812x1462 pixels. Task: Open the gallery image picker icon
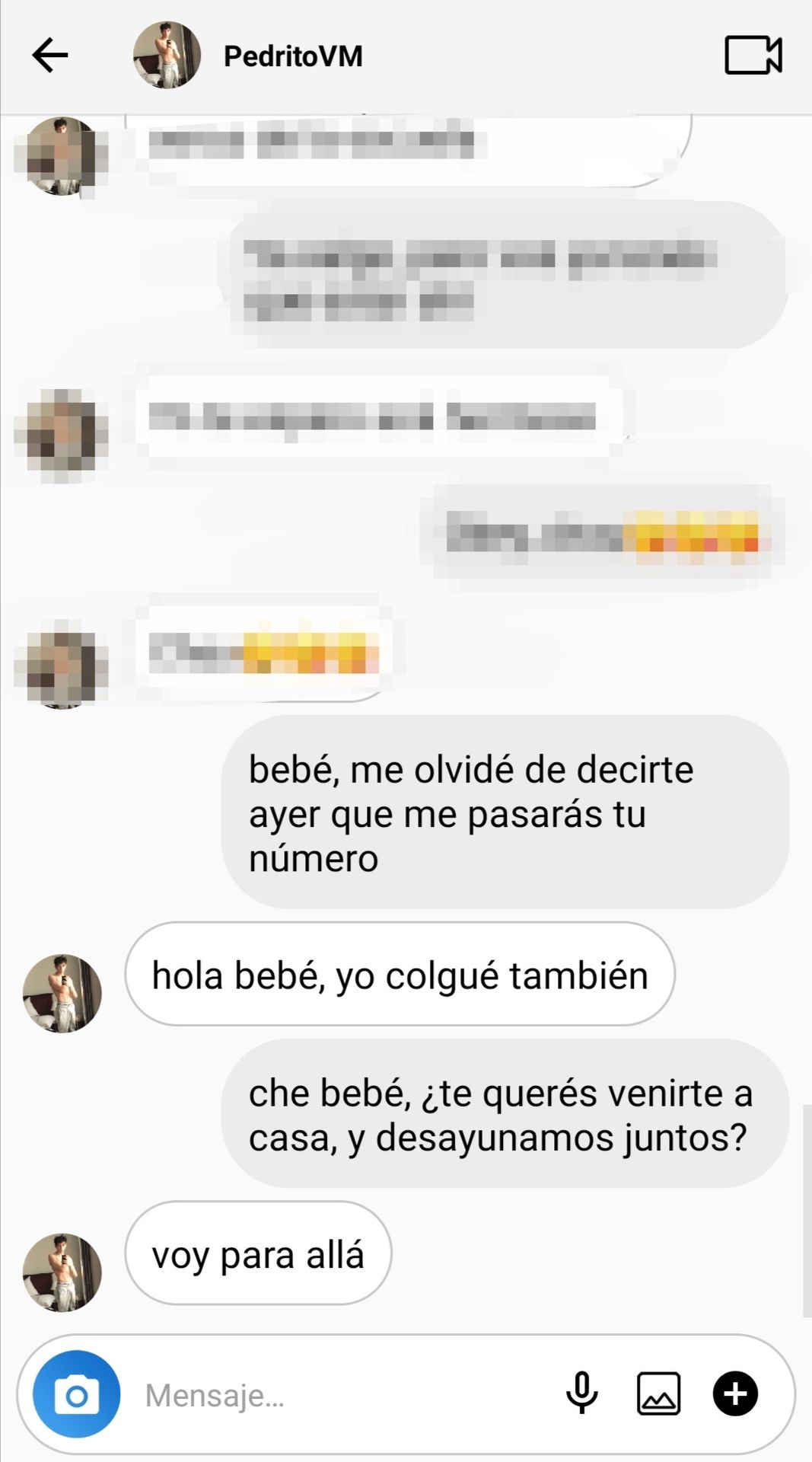[658, 1394]
